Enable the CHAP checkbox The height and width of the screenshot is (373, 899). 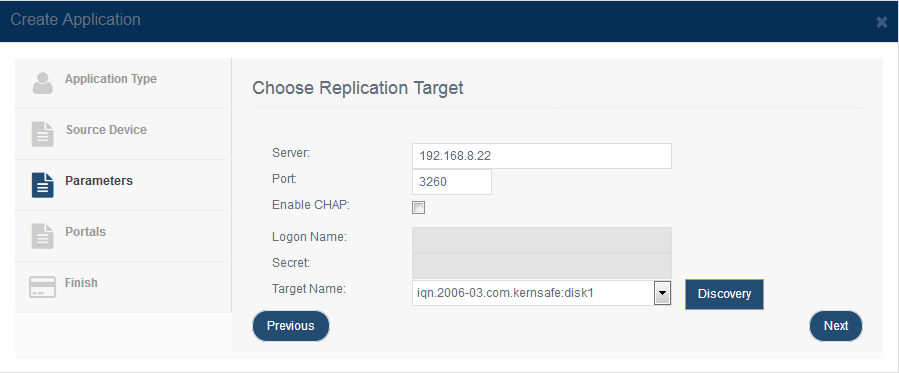[419, 207]
